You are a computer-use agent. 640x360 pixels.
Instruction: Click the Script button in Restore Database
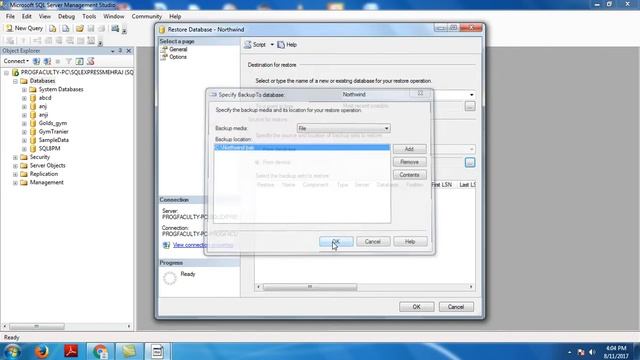[255, 44]
